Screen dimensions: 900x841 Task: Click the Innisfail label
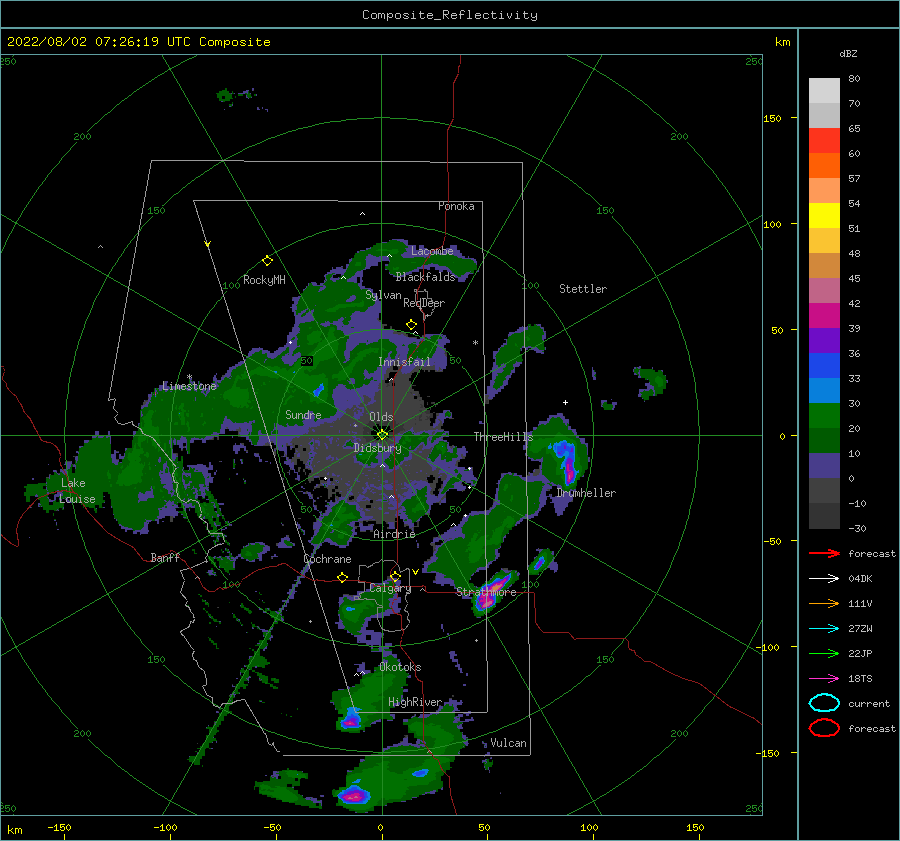tap(404, 362)
